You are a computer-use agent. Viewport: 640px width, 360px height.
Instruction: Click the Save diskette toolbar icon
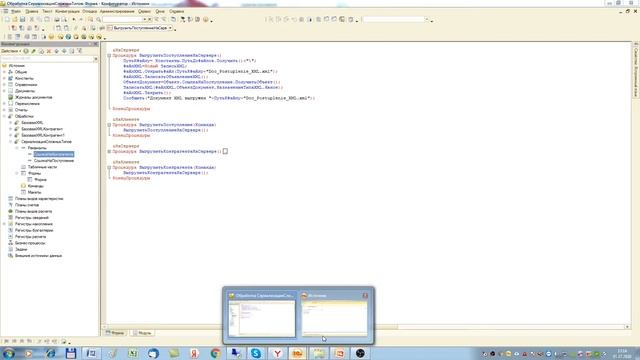[22, 19]
